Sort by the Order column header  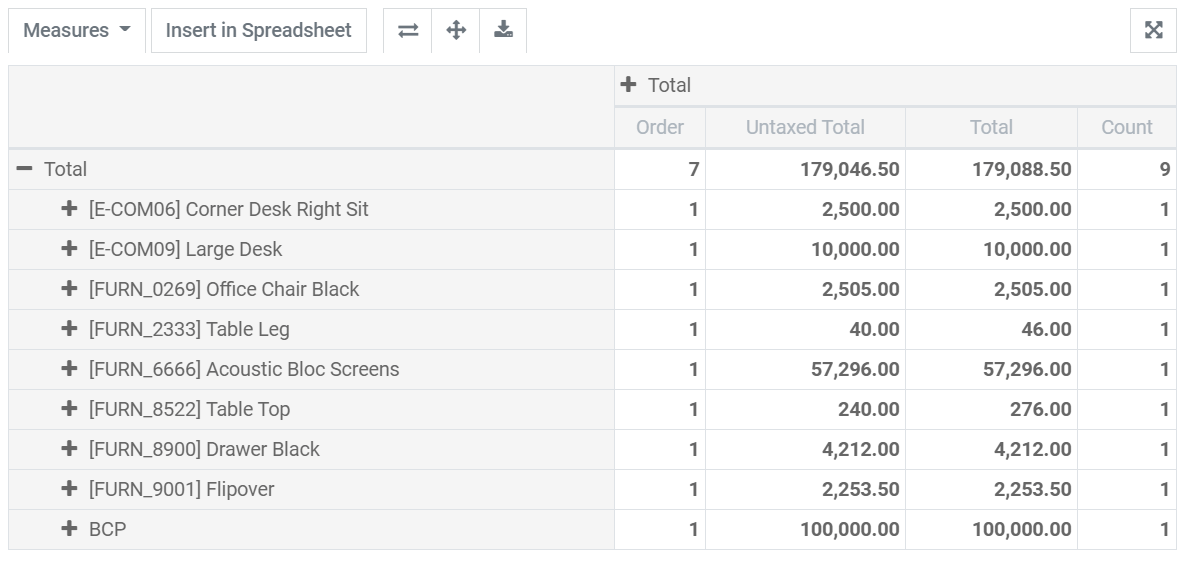(660, 127)
